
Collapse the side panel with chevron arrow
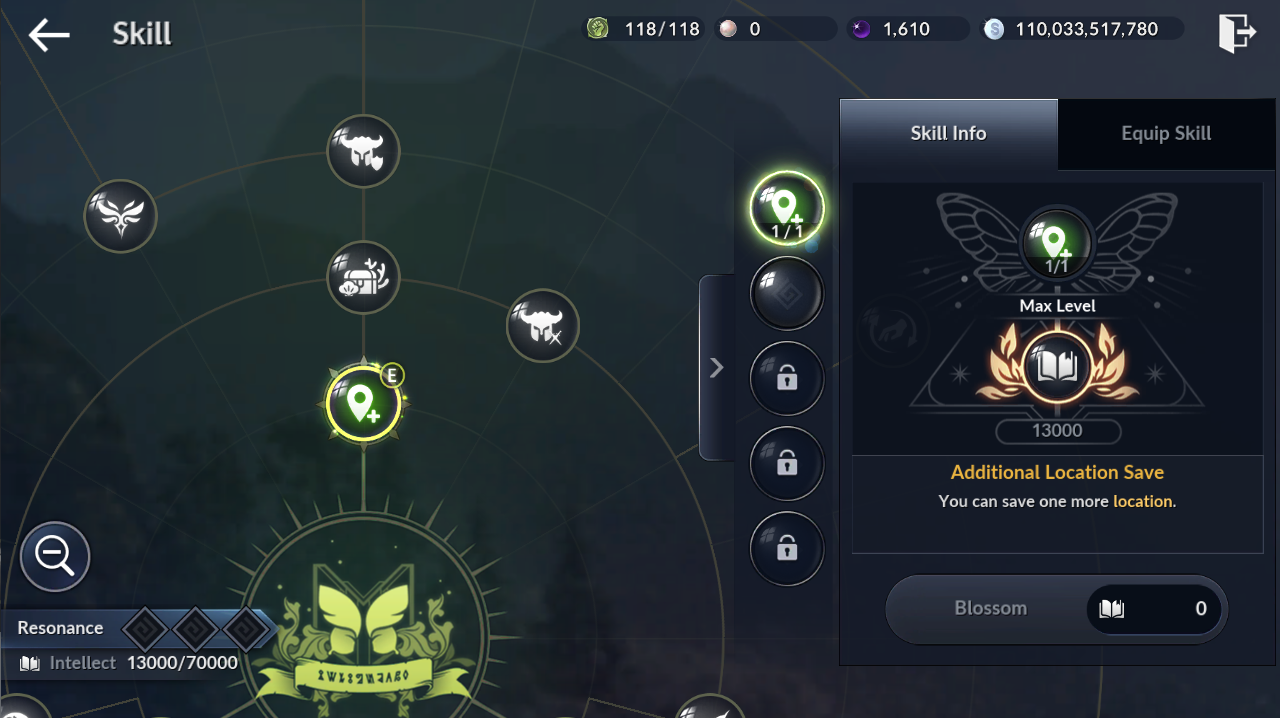[716, 368]
